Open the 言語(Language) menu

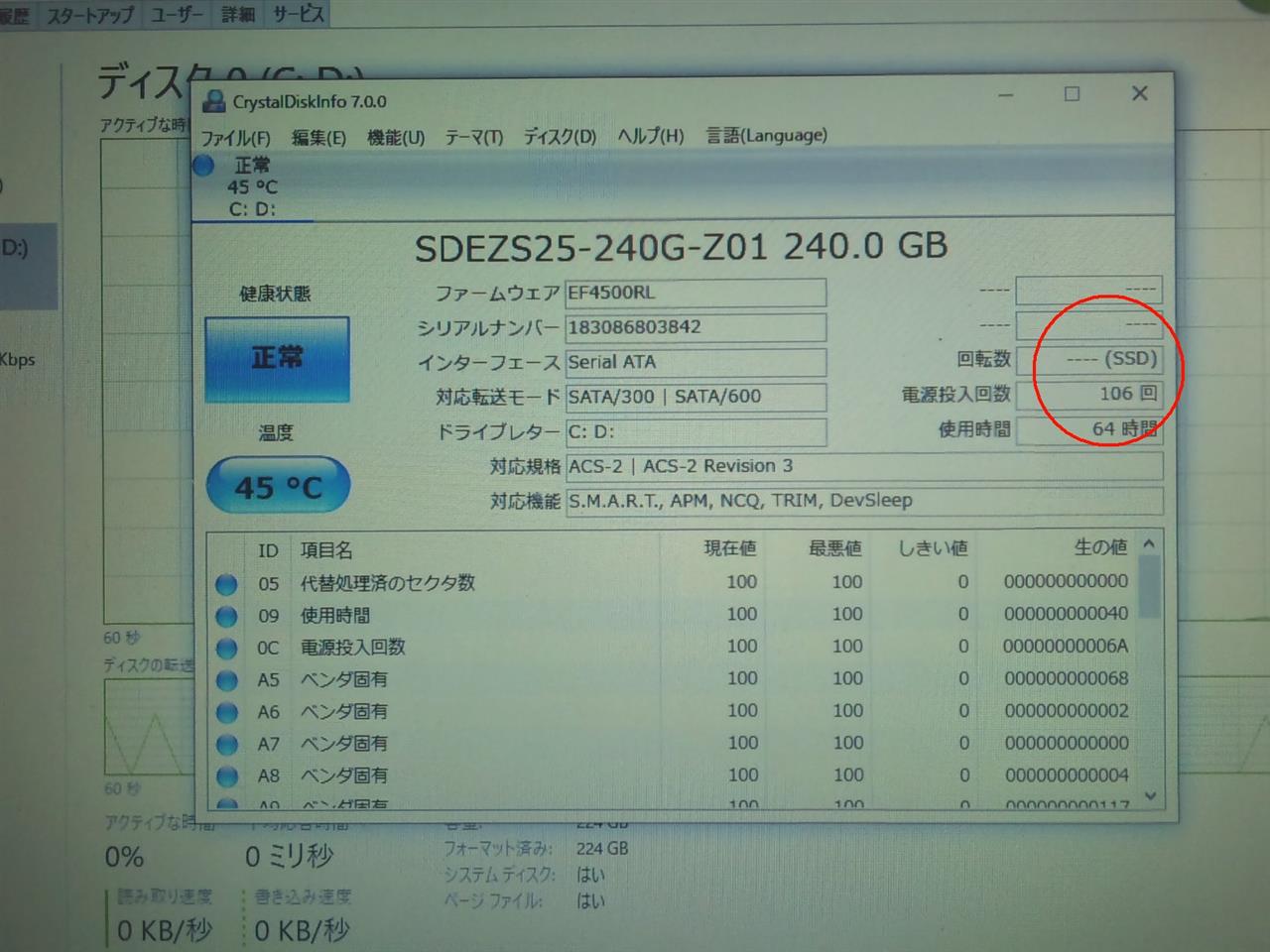766,134
